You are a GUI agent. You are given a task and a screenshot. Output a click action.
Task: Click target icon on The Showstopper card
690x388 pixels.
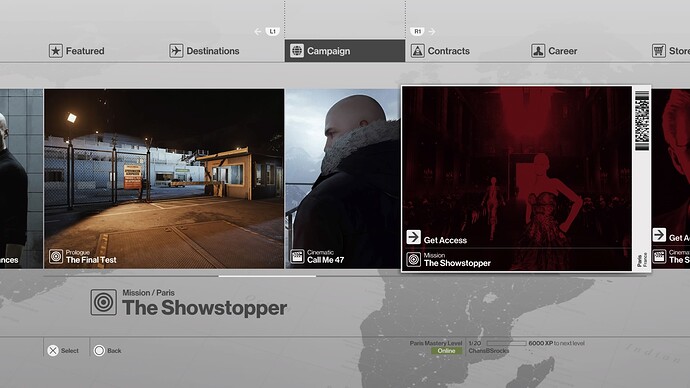pos(414,260)
